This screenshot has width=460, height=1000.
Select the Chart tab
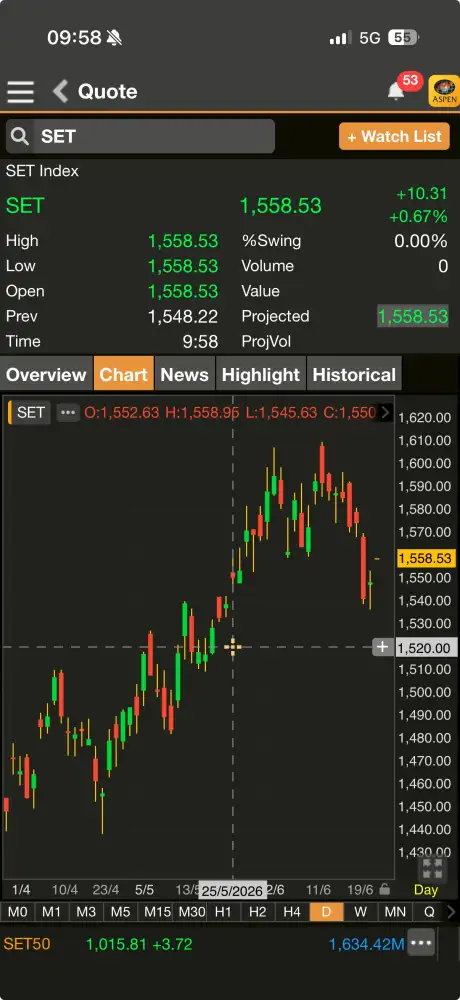124,374
